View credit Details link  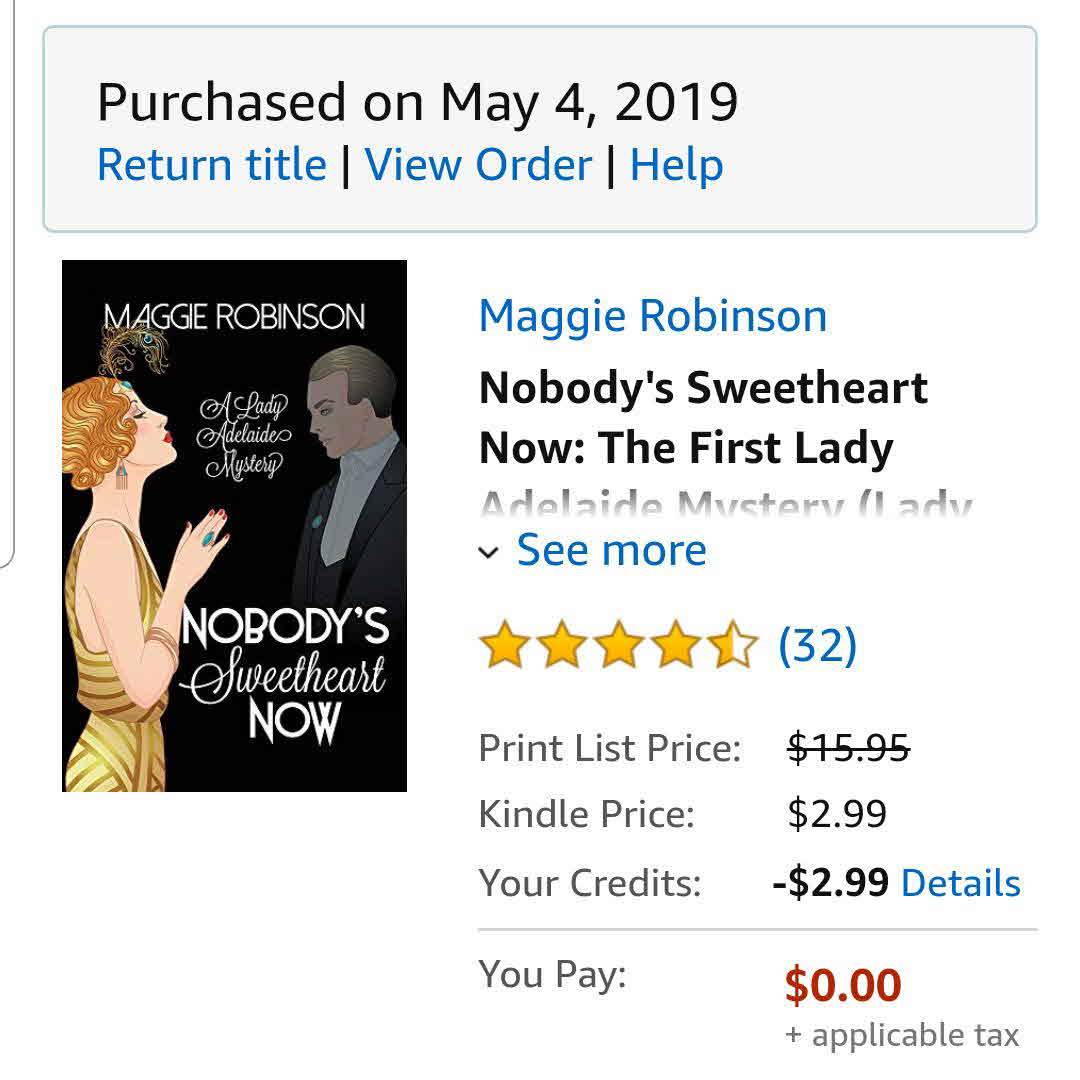960,883
